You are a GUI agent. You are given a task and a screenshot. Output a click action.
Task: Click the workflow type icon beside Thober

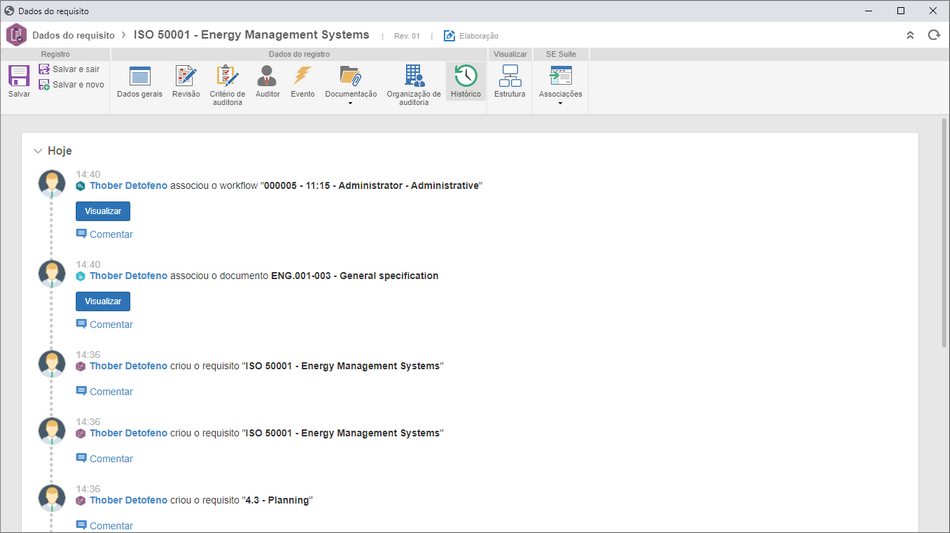pos(81,186)
